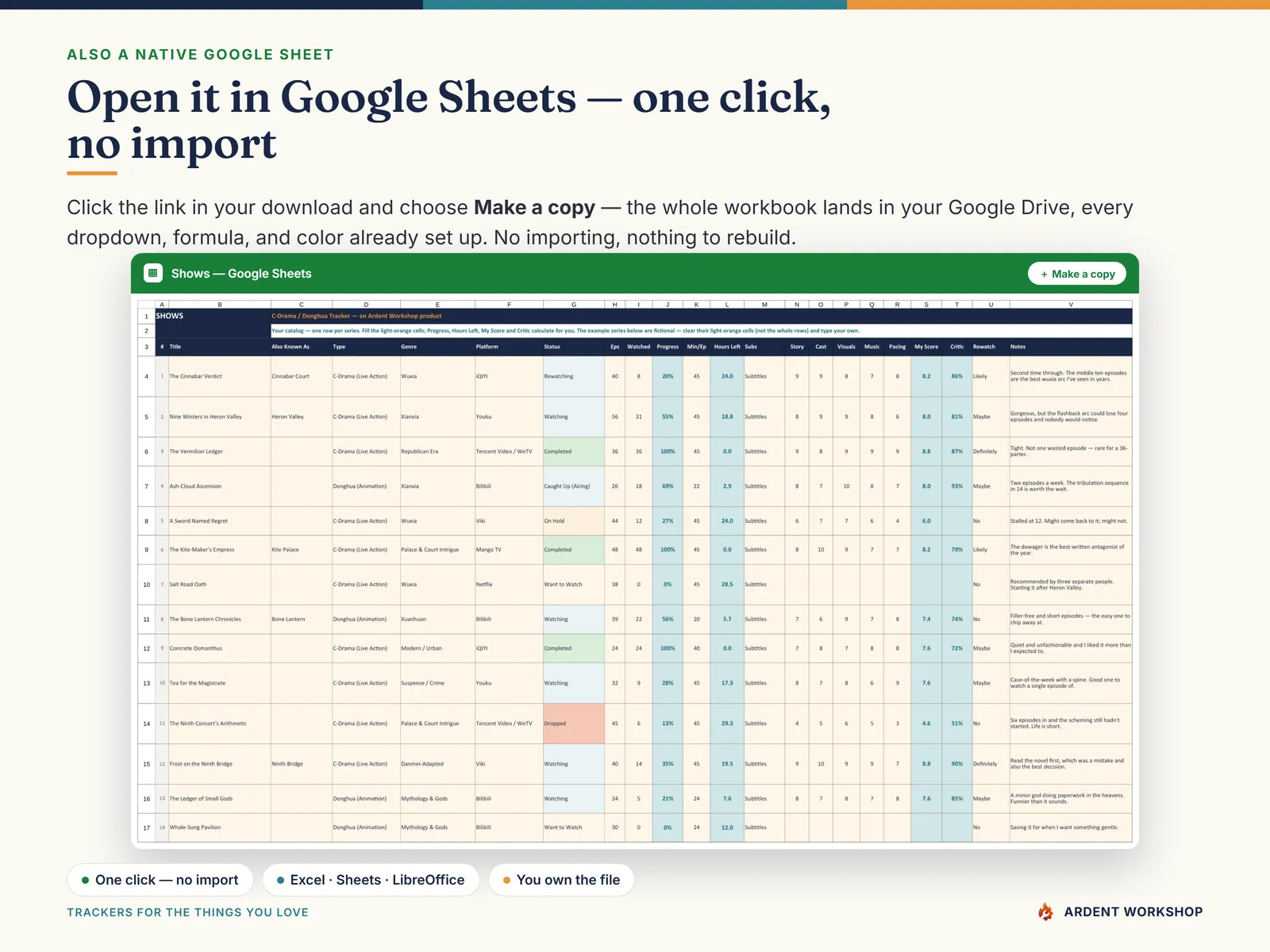Click 'The Bone Lantern Chronicles' cell
The image size is (1270, 952).
pos(220,620)
